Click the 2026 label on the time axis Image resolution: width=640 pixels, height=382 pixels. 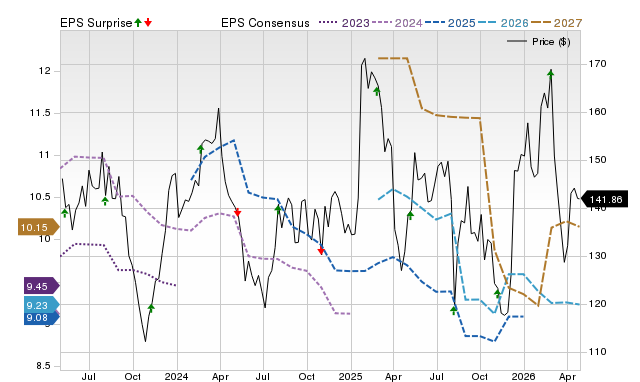pyautogui.click(x=524, y=376)
